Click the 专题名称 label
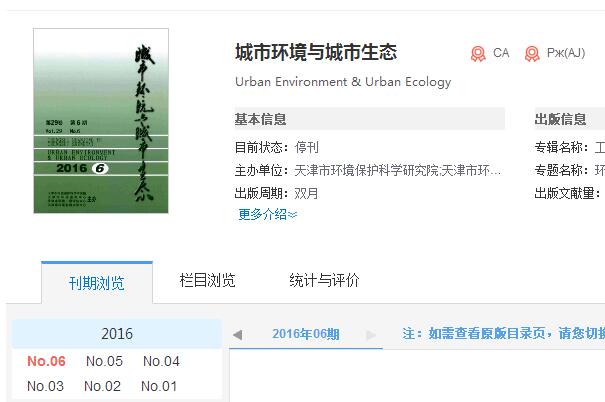The image size is (605, 402). (x=562, y=170)
